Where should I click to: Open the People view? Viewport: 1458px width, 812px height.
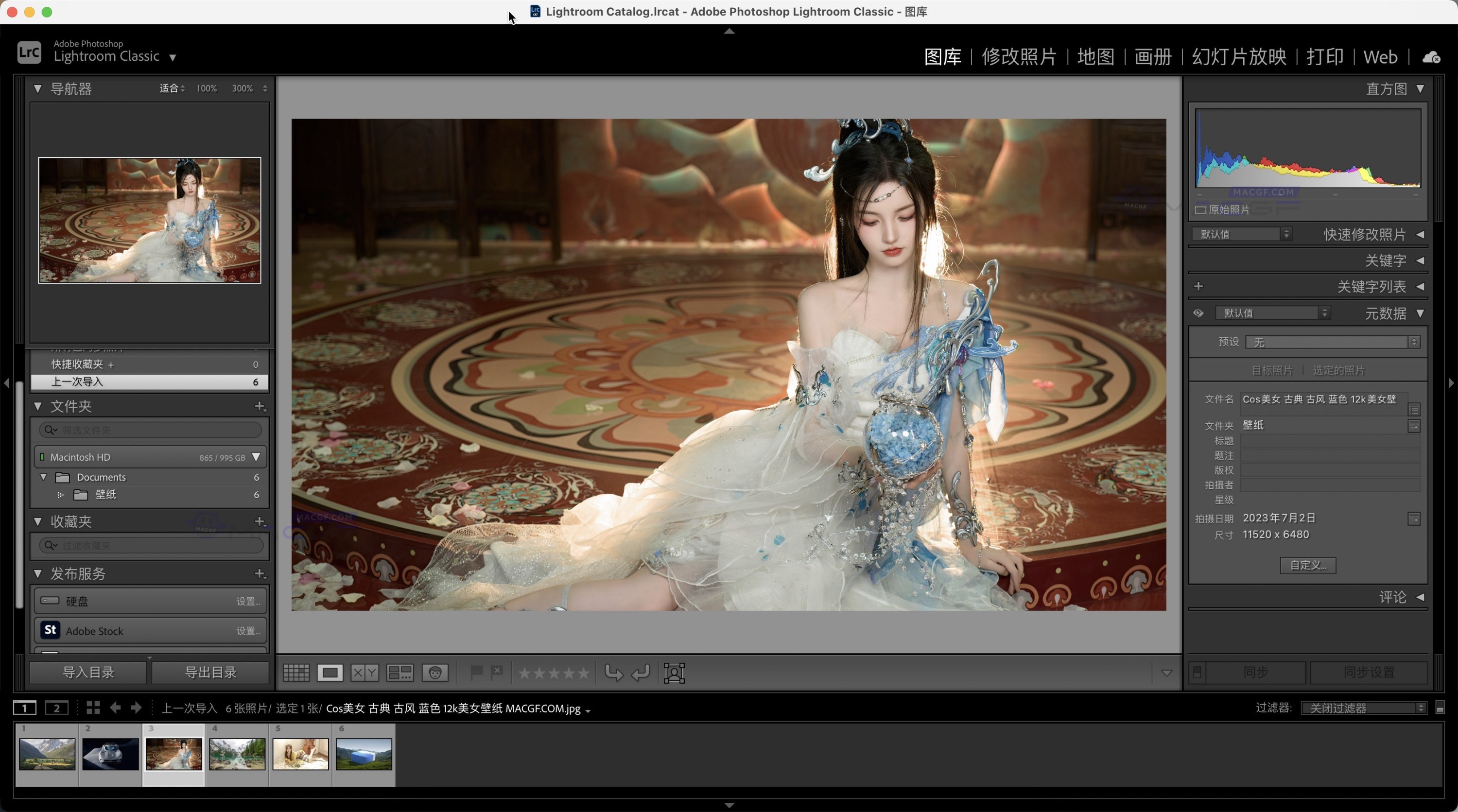[434, 672]
